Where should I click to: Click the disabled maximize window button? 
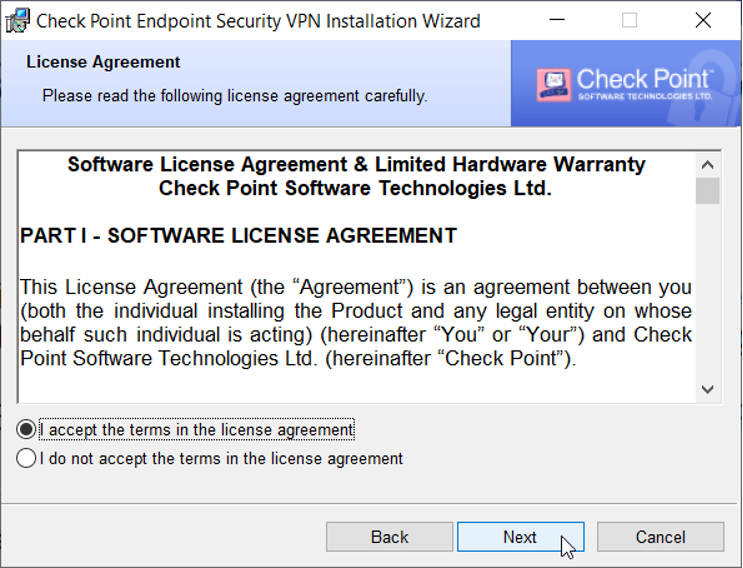pyautogui.click(x=629, y=20)
